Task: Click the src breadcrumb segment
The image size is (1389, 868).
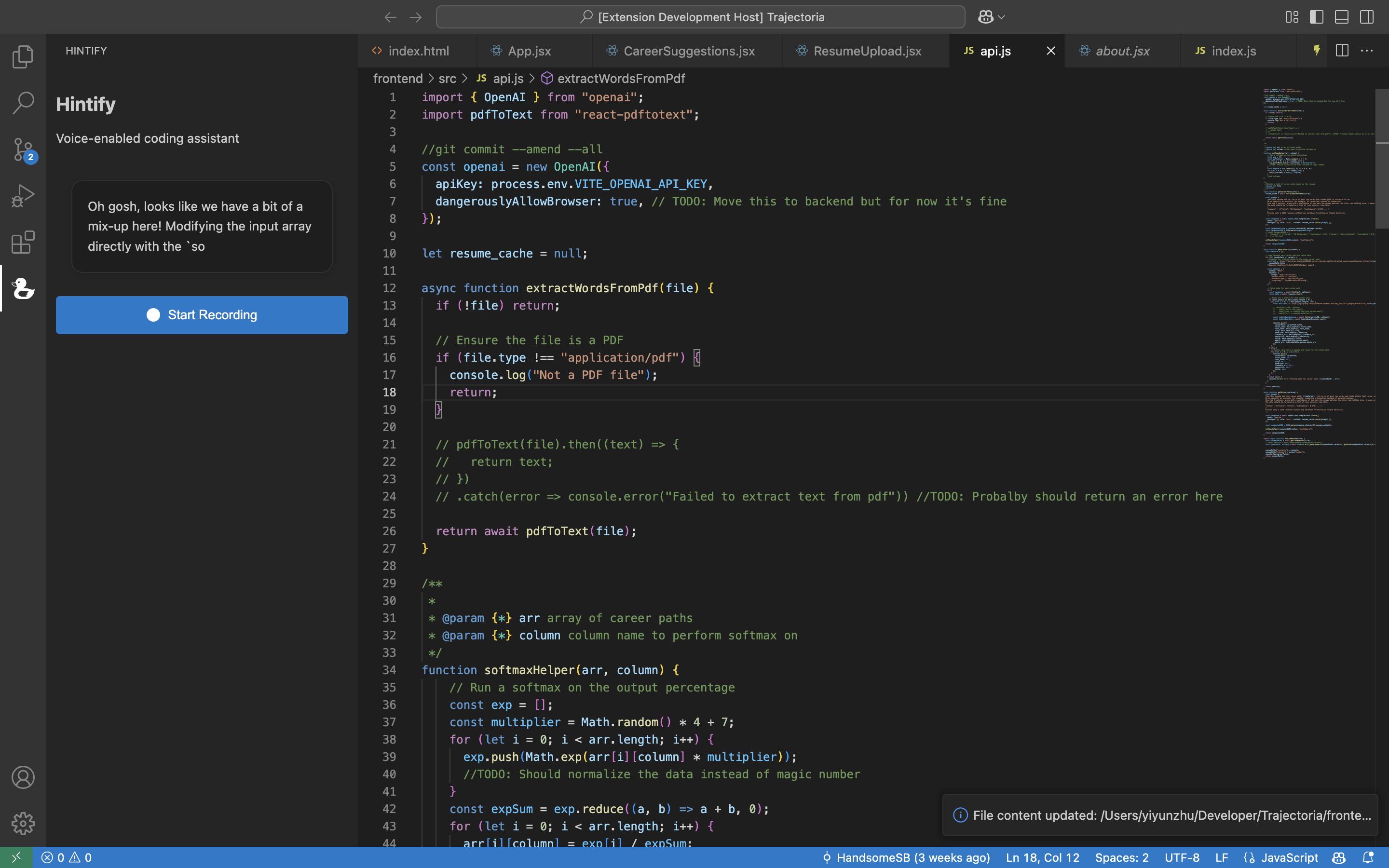Action: pyautogui.click(x=447, y=78)
